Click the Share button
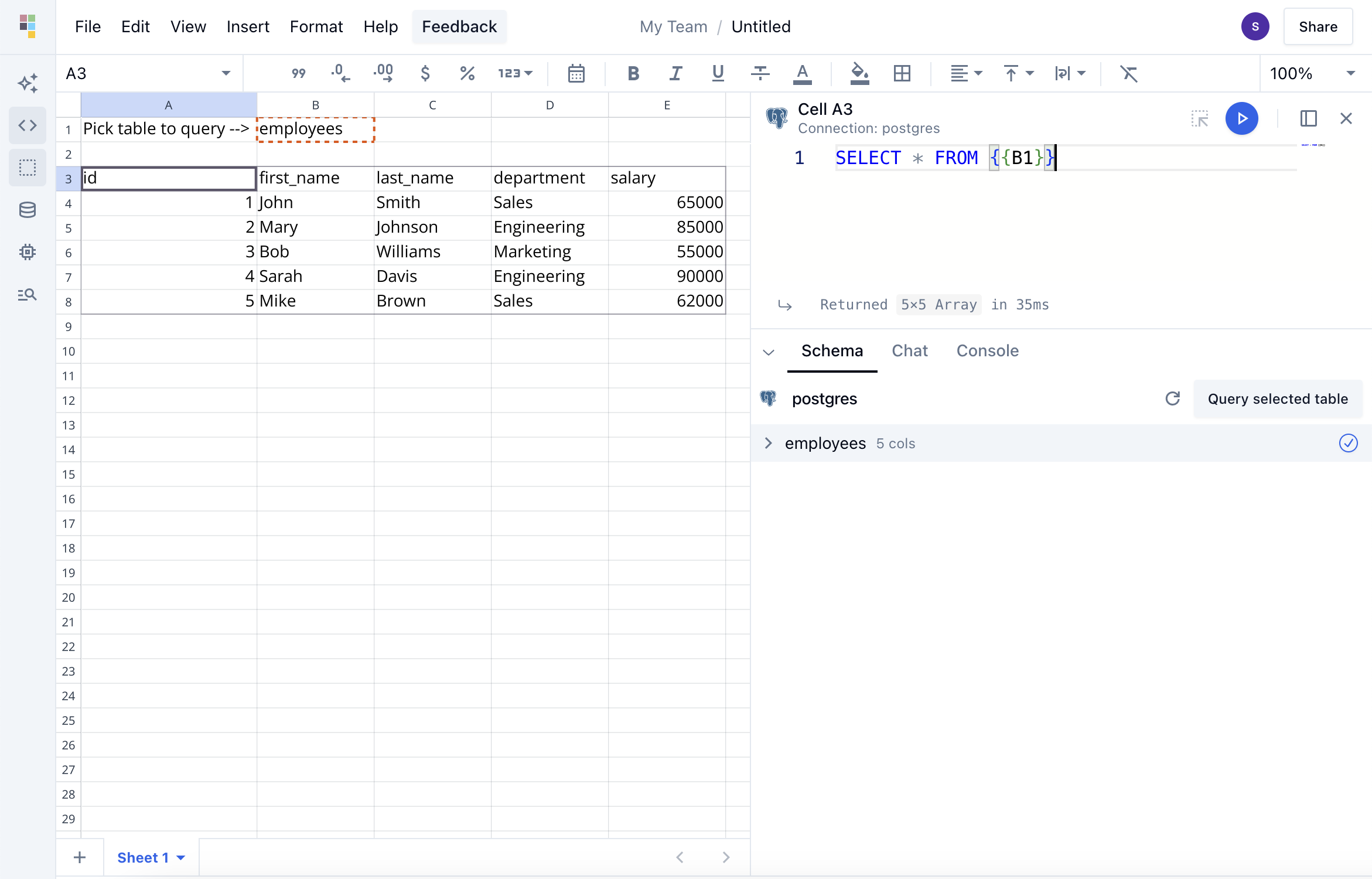This screenshot has height=879, width=1372. [1318, 27]
